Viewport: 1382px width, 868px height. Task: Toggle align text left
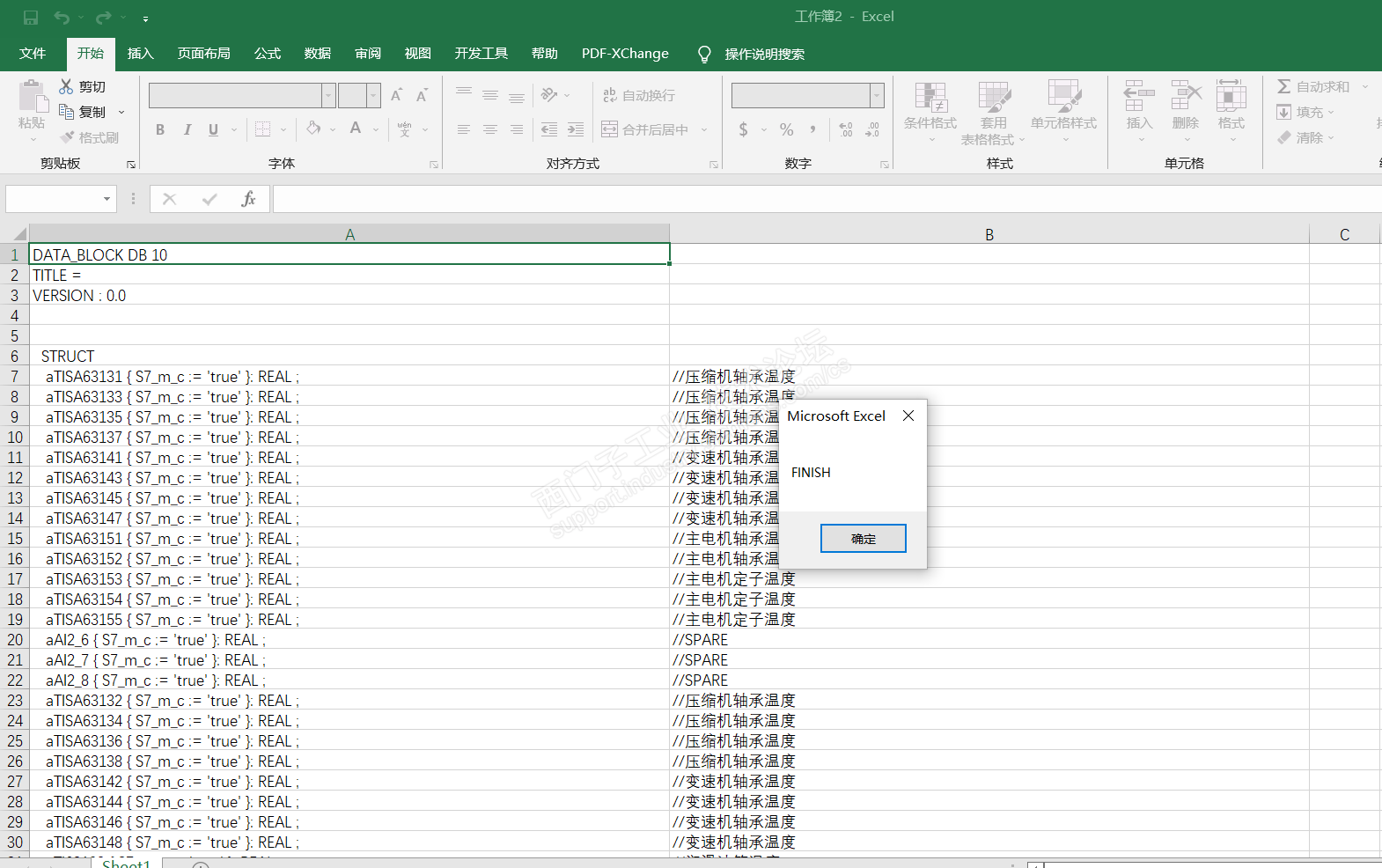click(464, 129)
